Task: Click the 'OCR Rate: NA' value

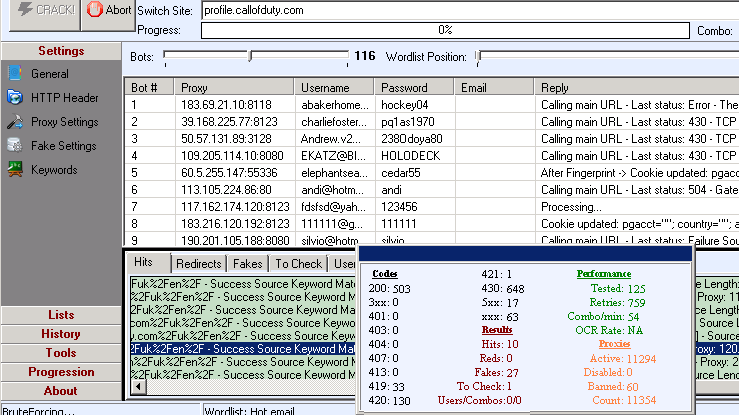Action: 609,330
